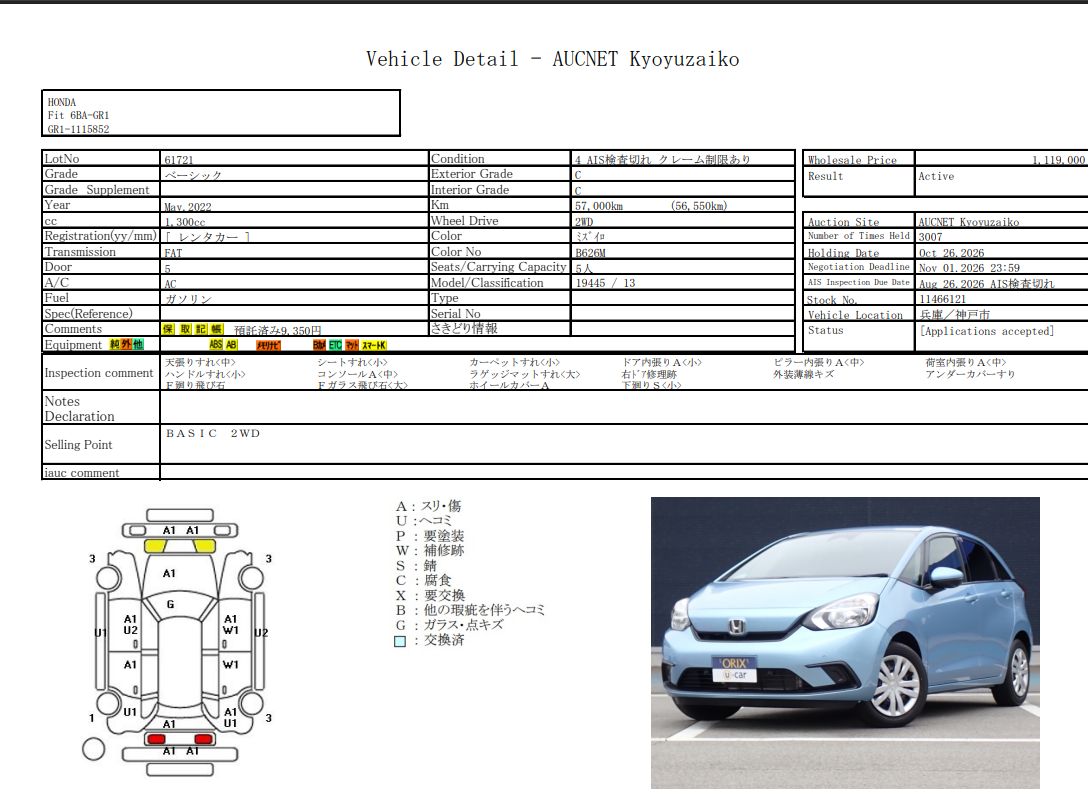1088x789 pixels.
Task: Click the light-blue 交換済 legend square
Action: point(400,641)
